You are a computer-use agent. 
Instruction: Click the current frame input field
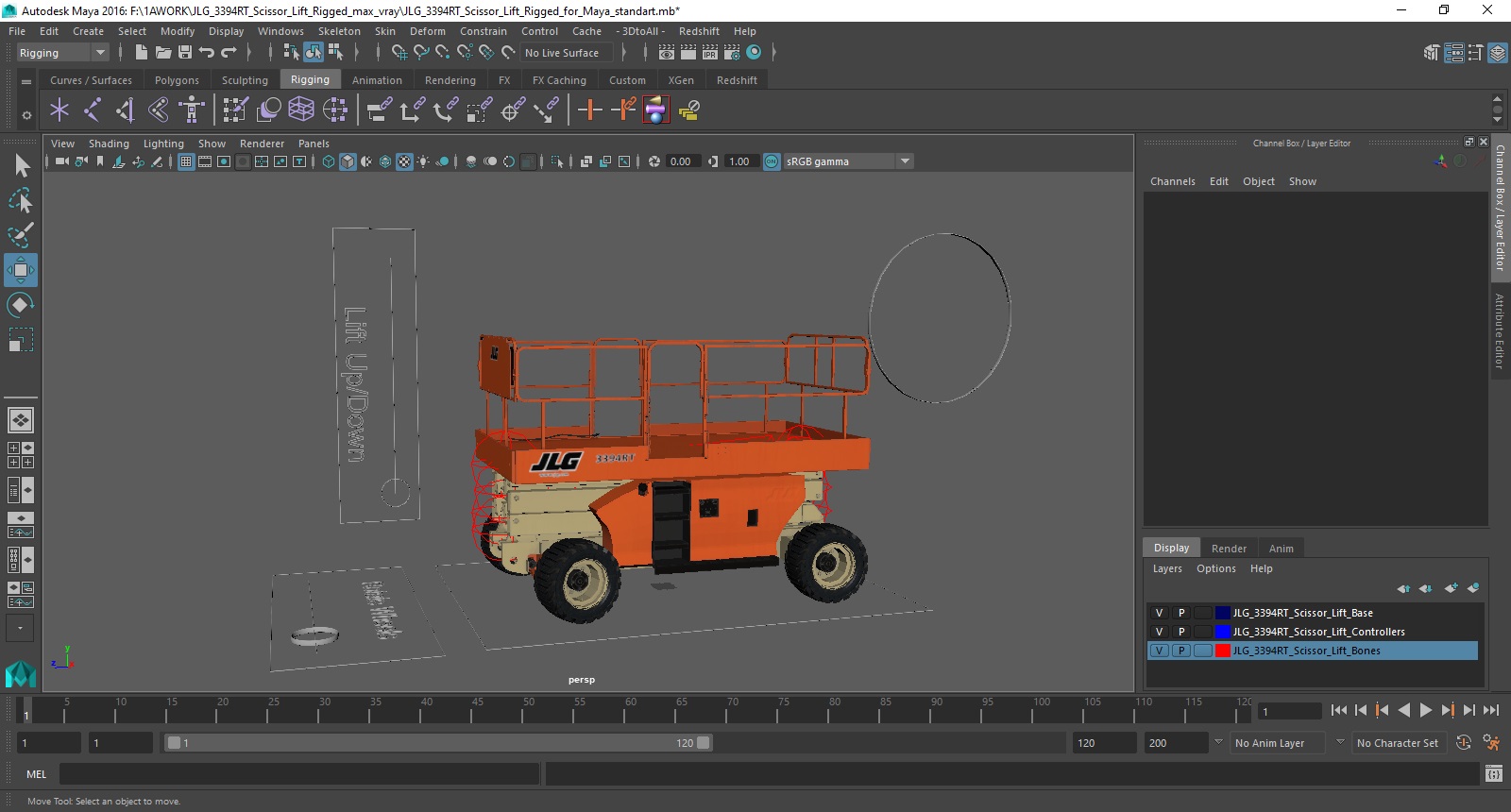pyautogui.click(x=1290, y=712)
